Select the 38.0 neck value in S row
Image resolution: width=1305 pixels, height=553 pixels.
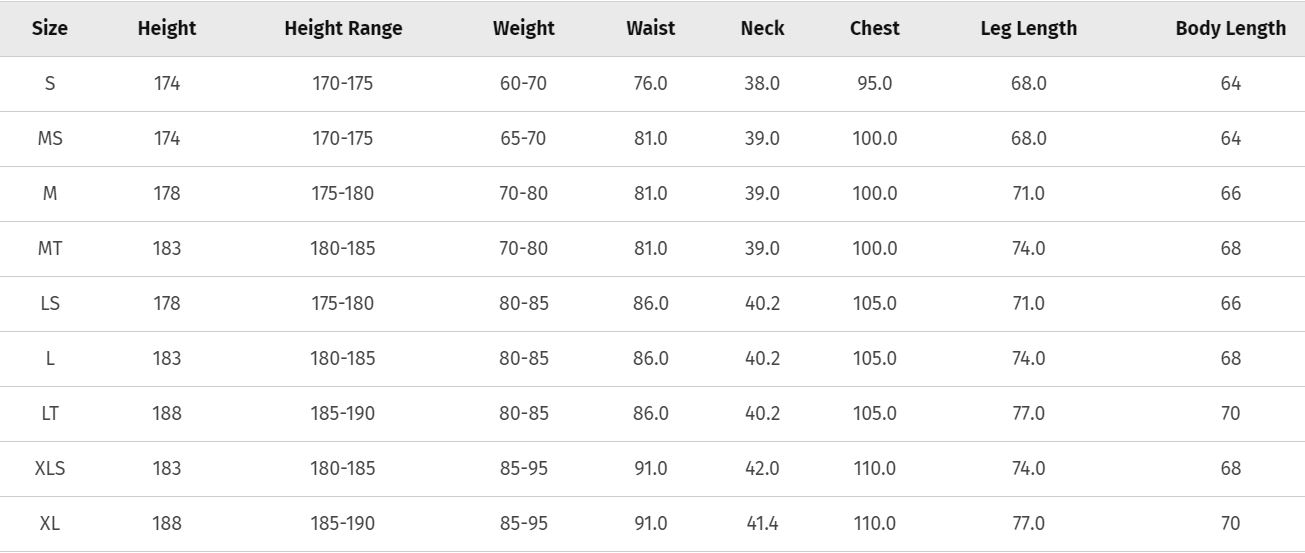[x=762, y=83]
